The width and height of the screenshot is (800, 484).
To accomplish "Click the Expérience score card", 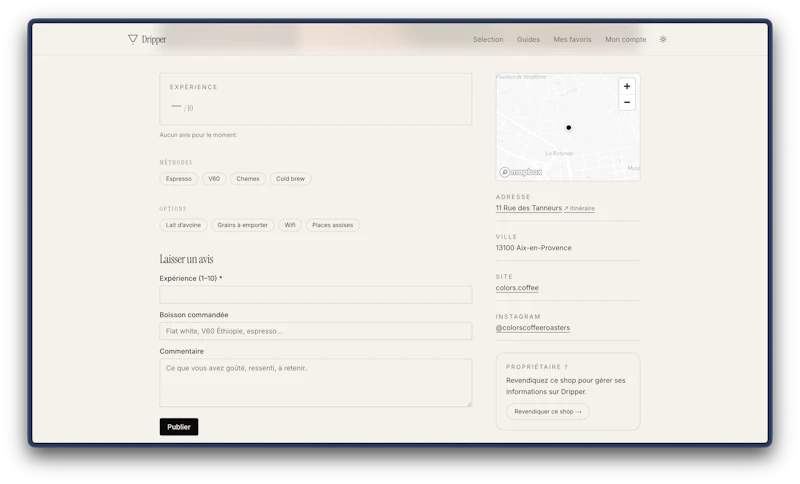I will [315, 99].
